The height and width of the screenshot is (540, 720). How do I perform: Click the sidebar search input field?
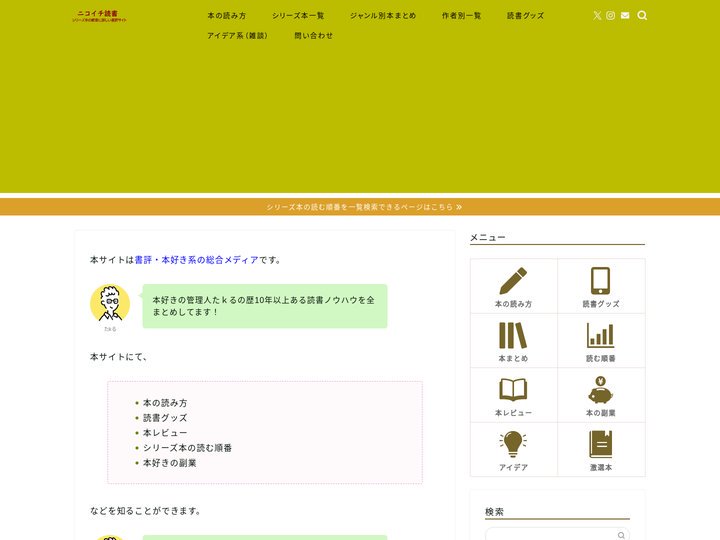click(557, 535)
